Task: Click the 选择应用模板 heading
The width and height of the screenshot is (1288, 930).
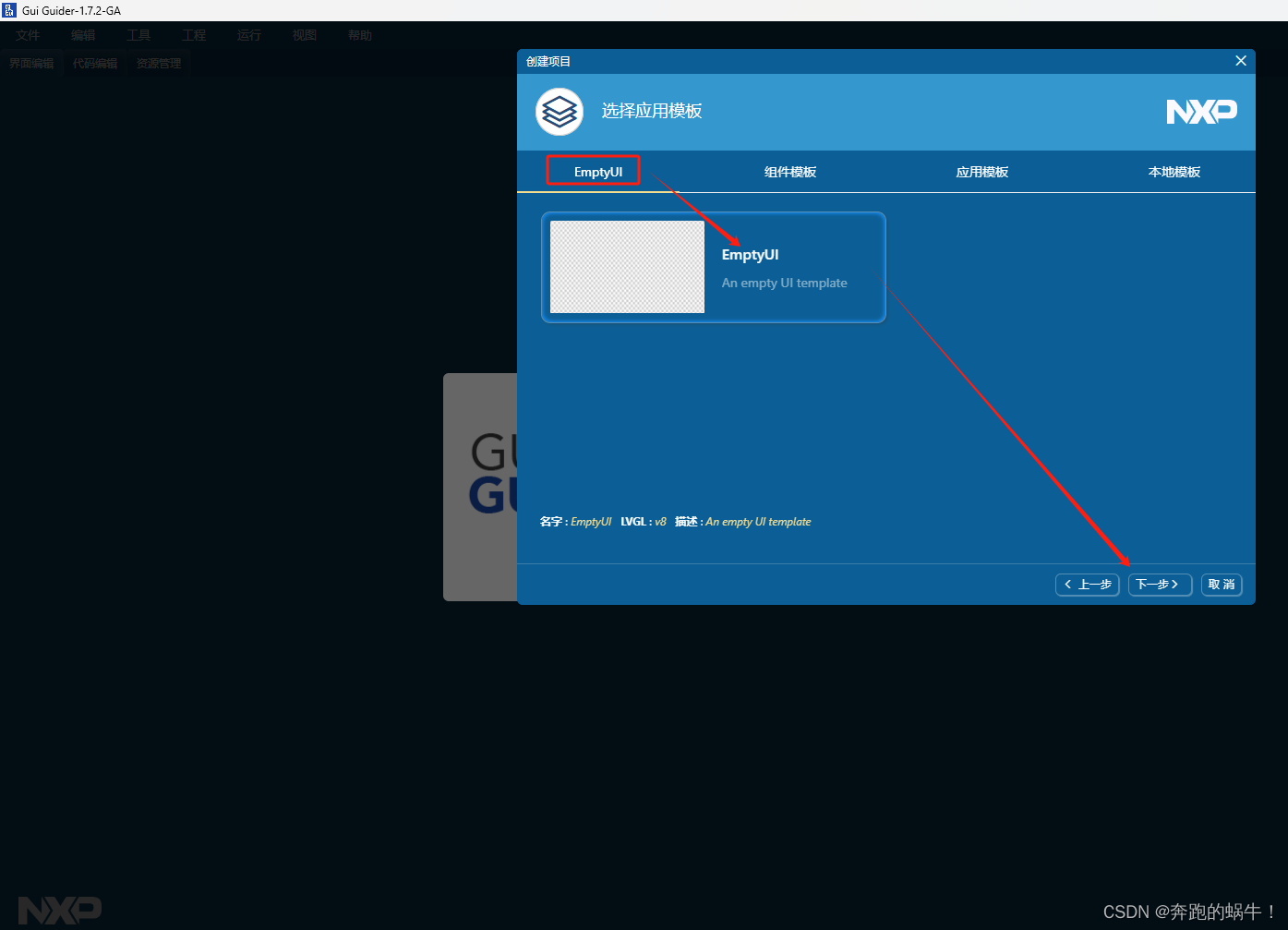Action: [x=652, y=111]
